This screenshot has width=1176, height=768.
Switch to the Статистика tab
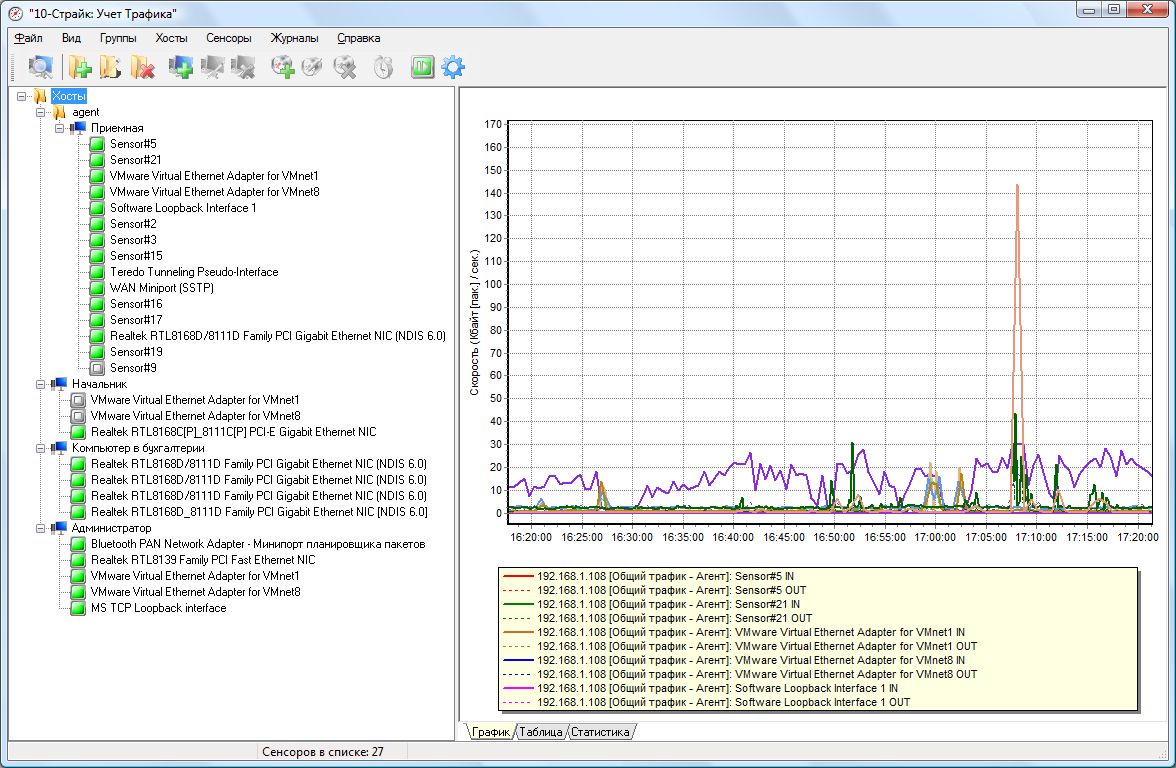coord(600,732)
